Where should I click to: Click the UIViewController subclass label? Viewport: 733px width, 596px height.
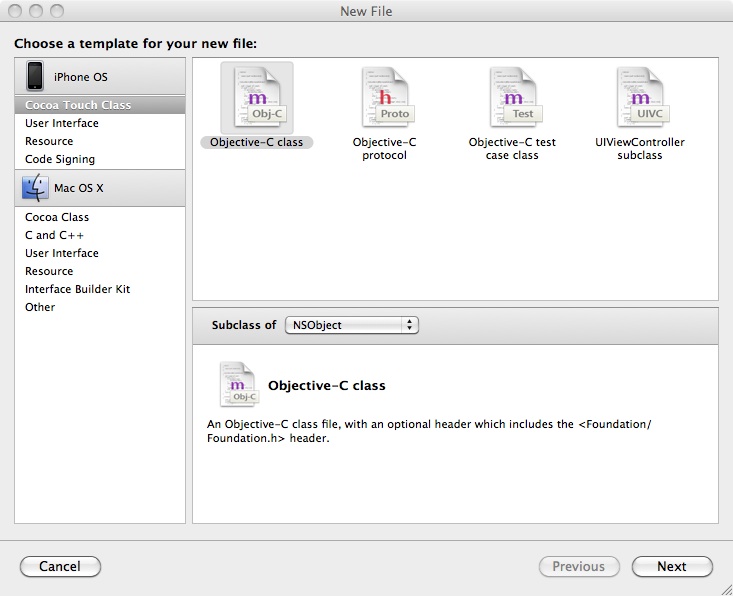pos(640,149)
